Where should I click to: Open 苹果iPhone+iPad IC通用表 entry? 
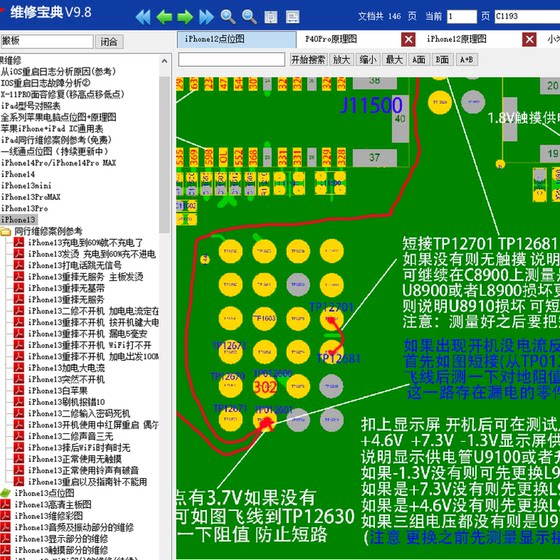tap(52, 129)
